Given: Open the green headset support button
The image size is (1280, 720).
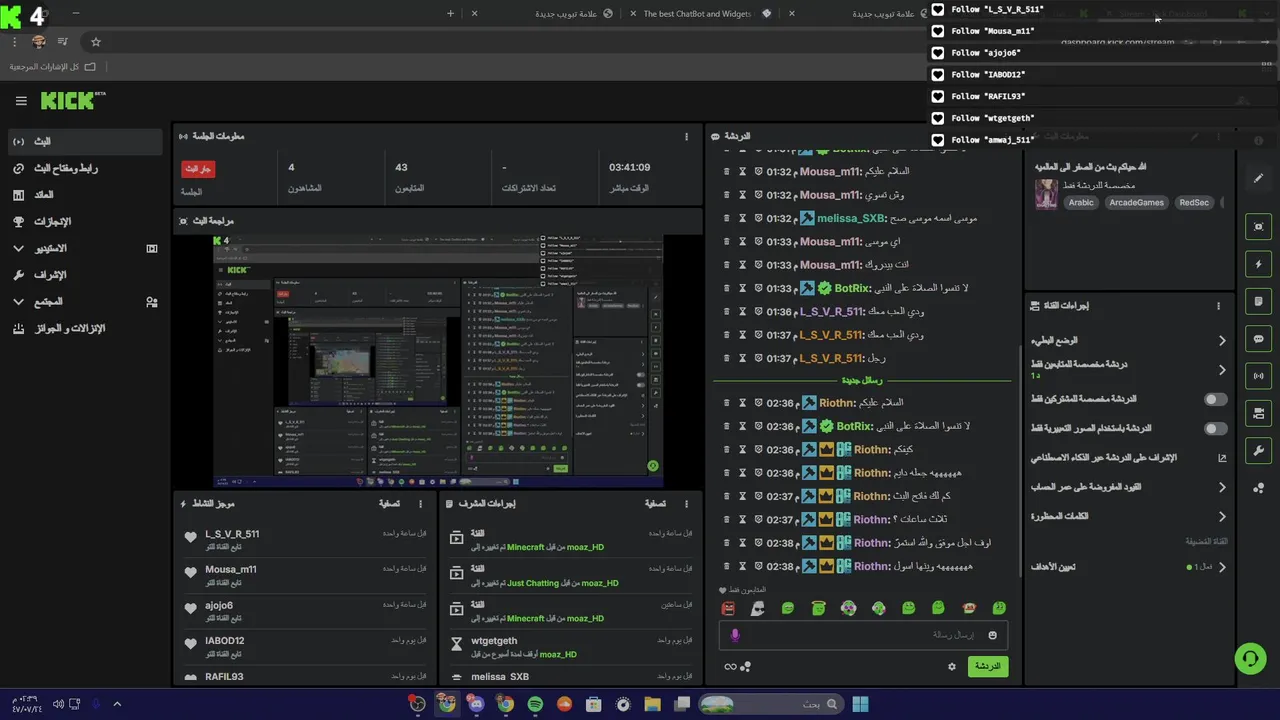Looking at the screenshot, I should (x=1250, y=658).
